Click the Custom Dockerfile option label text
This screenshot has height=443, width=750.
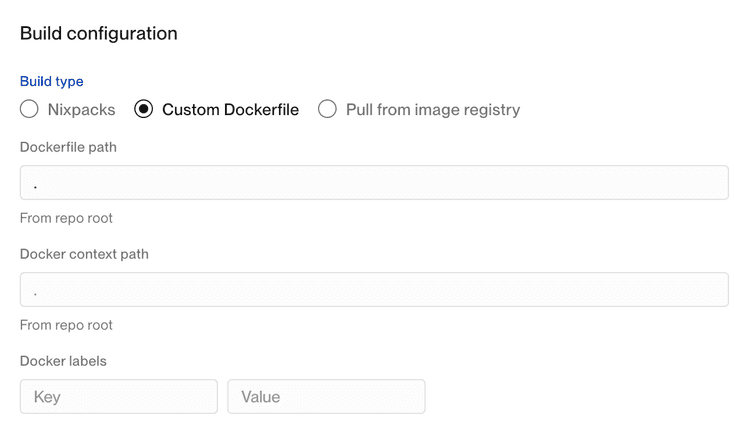click(230, 110)
